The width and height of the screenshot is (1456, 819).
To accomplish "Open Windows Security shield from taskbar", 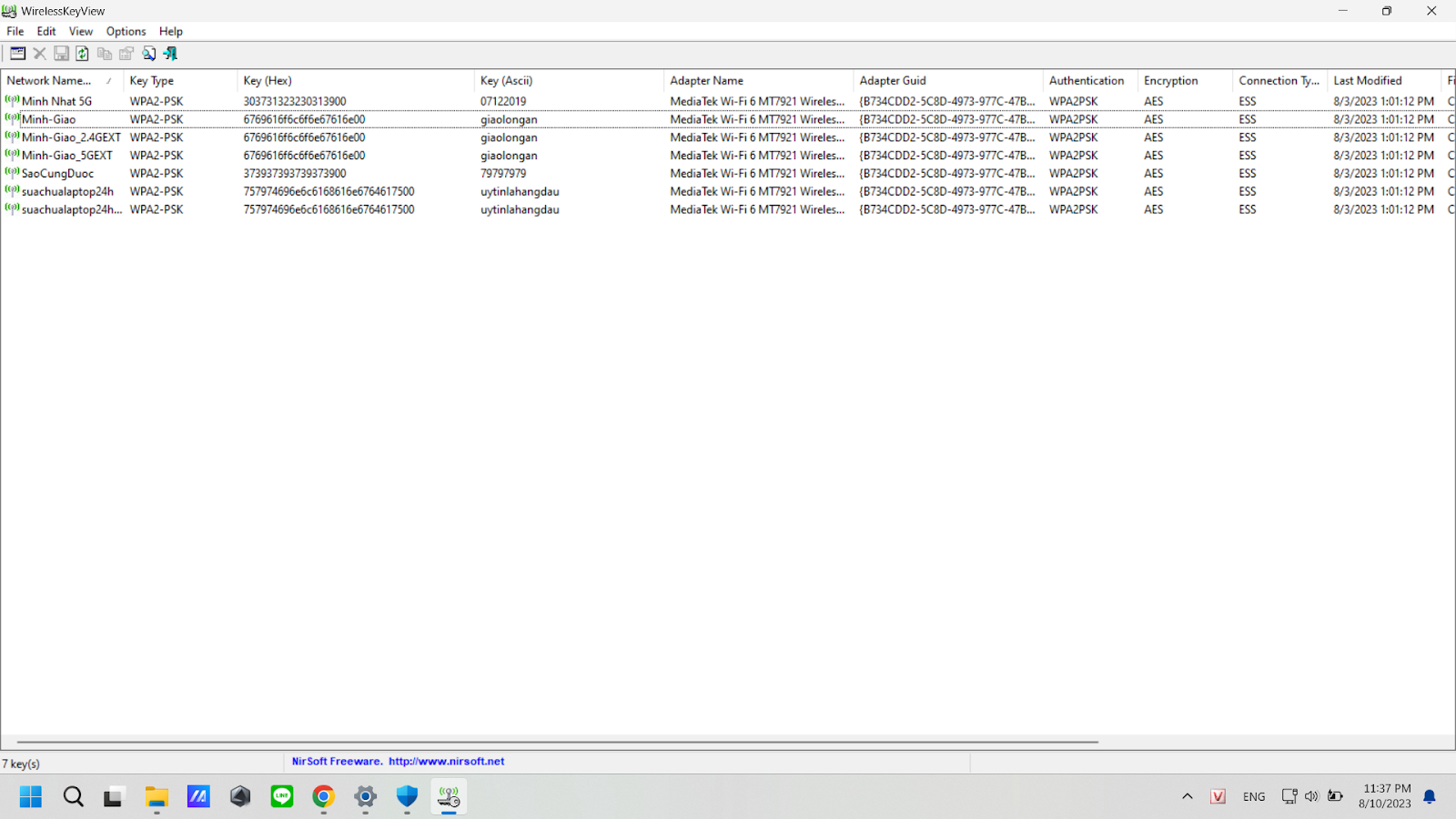I will pyautogui.click(x=407, y=797).
